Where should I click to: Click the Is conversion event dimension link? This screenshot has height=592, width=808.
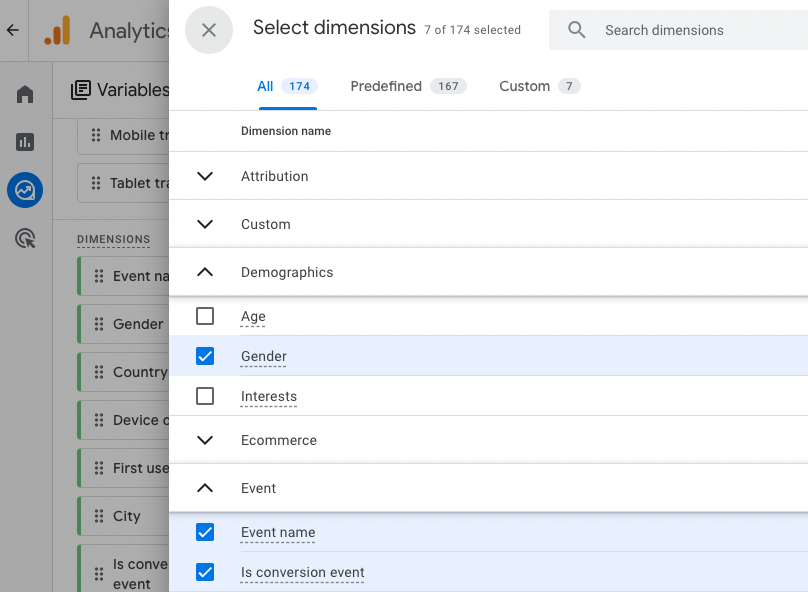(x=302, y=573)
